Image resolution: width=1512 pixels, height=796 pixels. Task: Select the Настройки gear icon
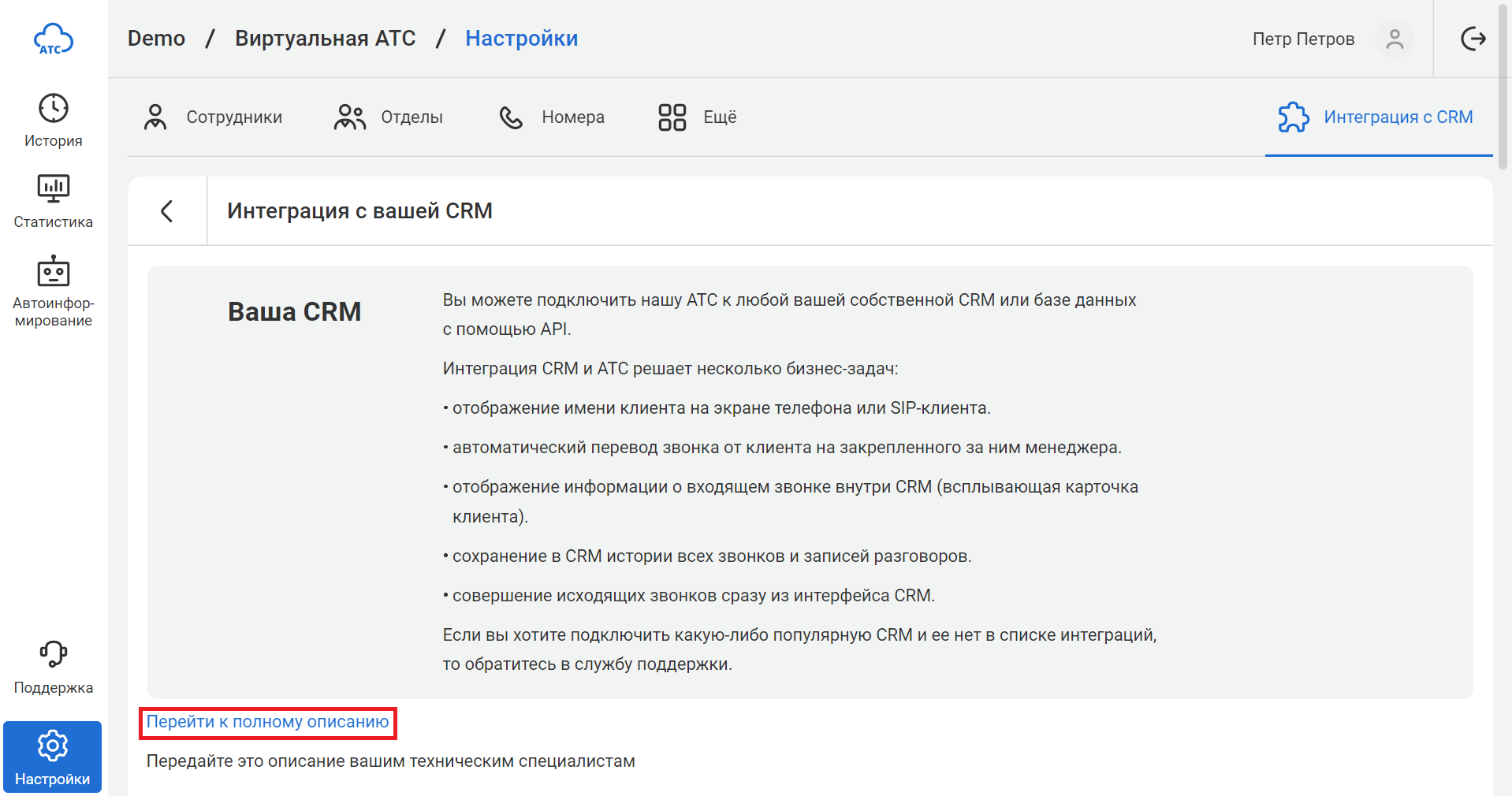click(53, 746)
